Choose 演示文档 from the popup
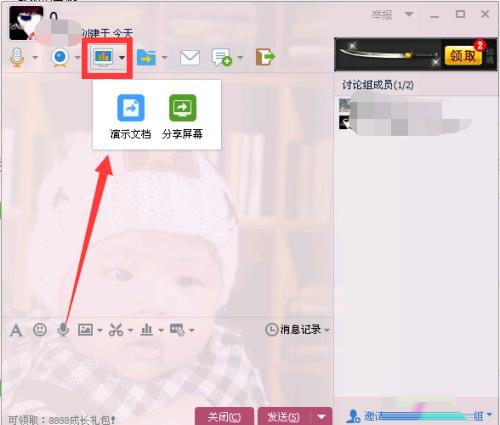The height and width of the screenshot is (425, 500). click(x=131, y=117)
